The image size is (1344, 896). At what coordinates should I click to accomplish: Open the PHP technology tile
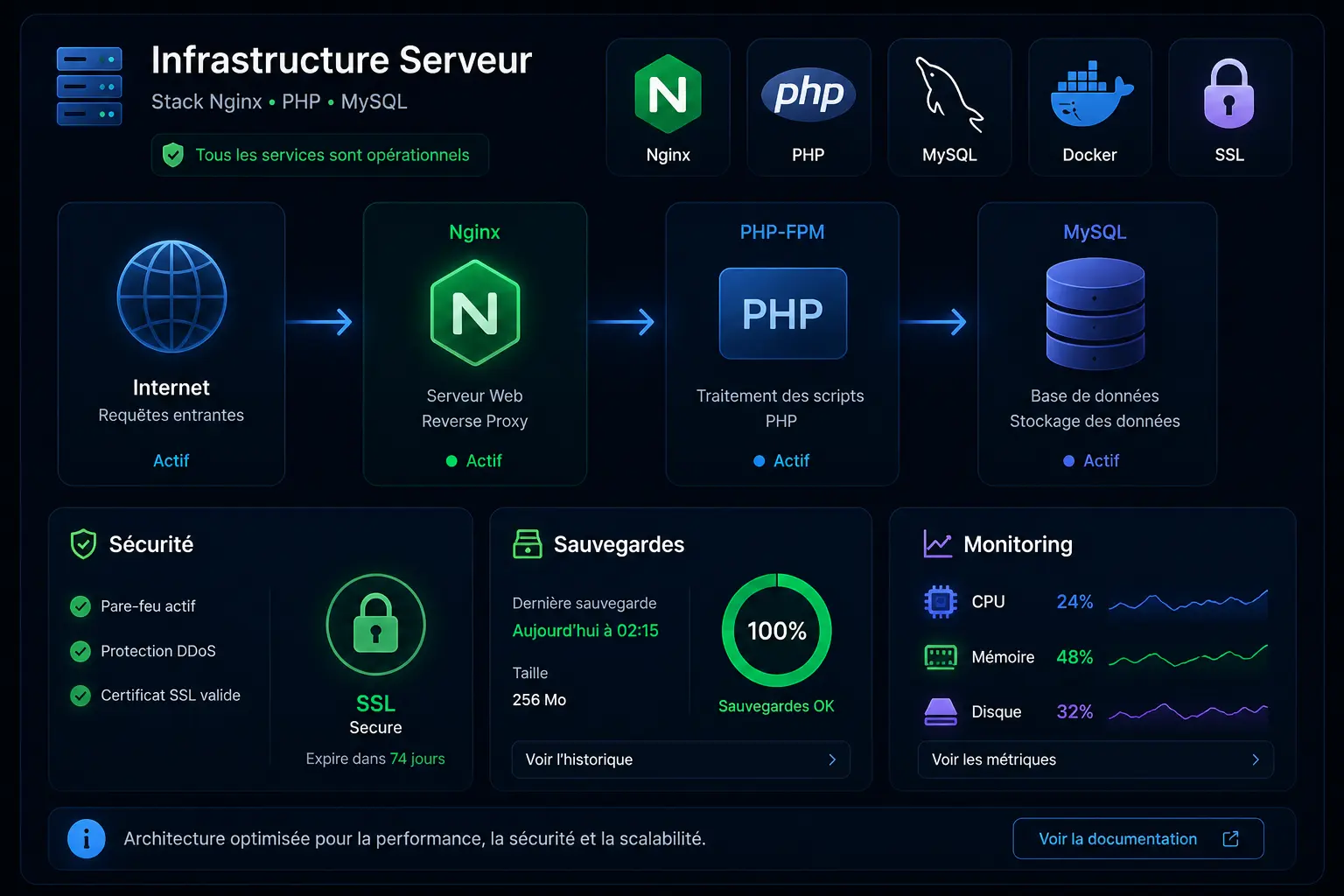click(x=808, y=107)
